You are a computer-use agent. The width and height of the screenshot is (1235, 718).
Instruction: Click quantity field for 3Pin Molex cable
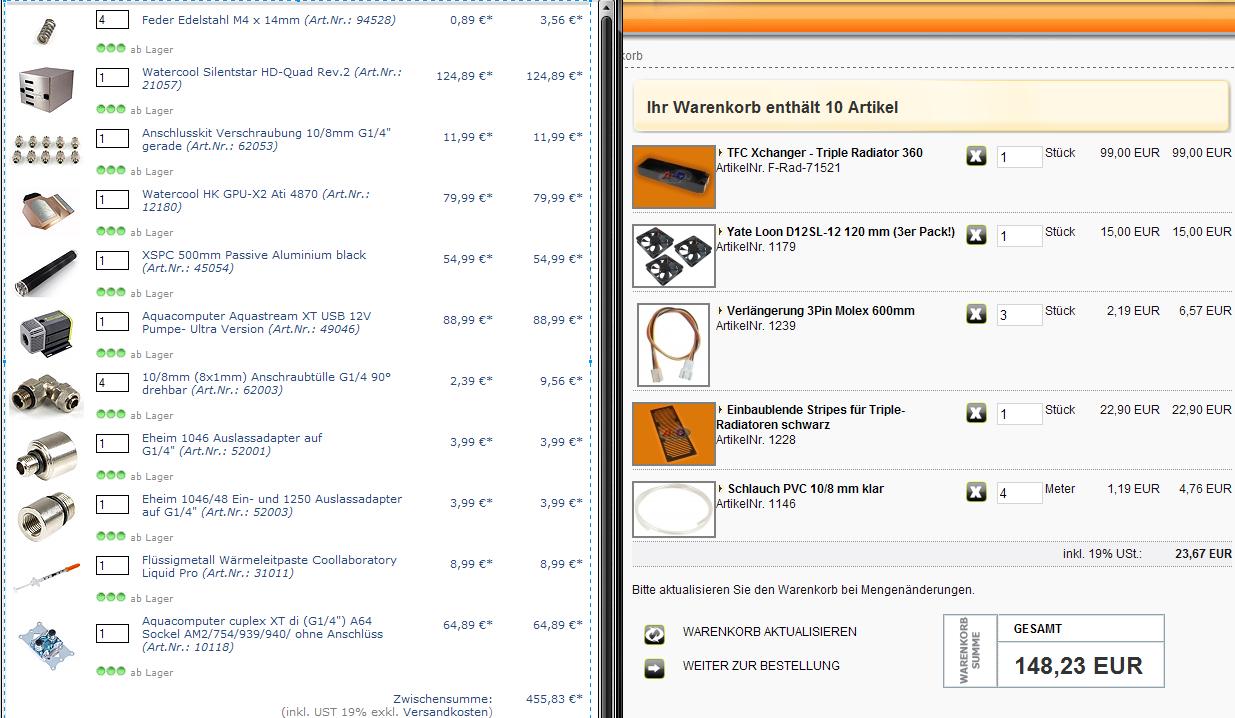click(x=1019, y=315)
